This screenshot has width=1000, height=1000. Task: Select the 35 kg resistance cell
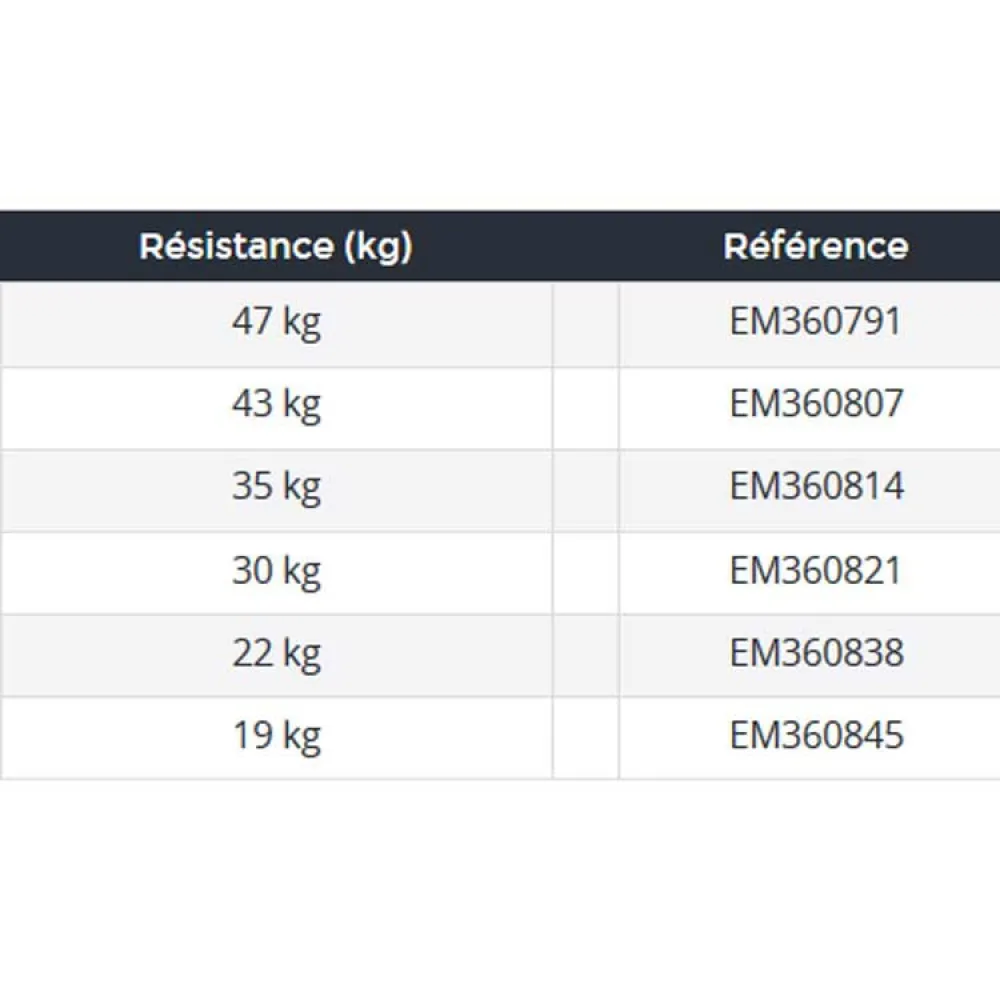pyautogui.click(x=276, y=491)
